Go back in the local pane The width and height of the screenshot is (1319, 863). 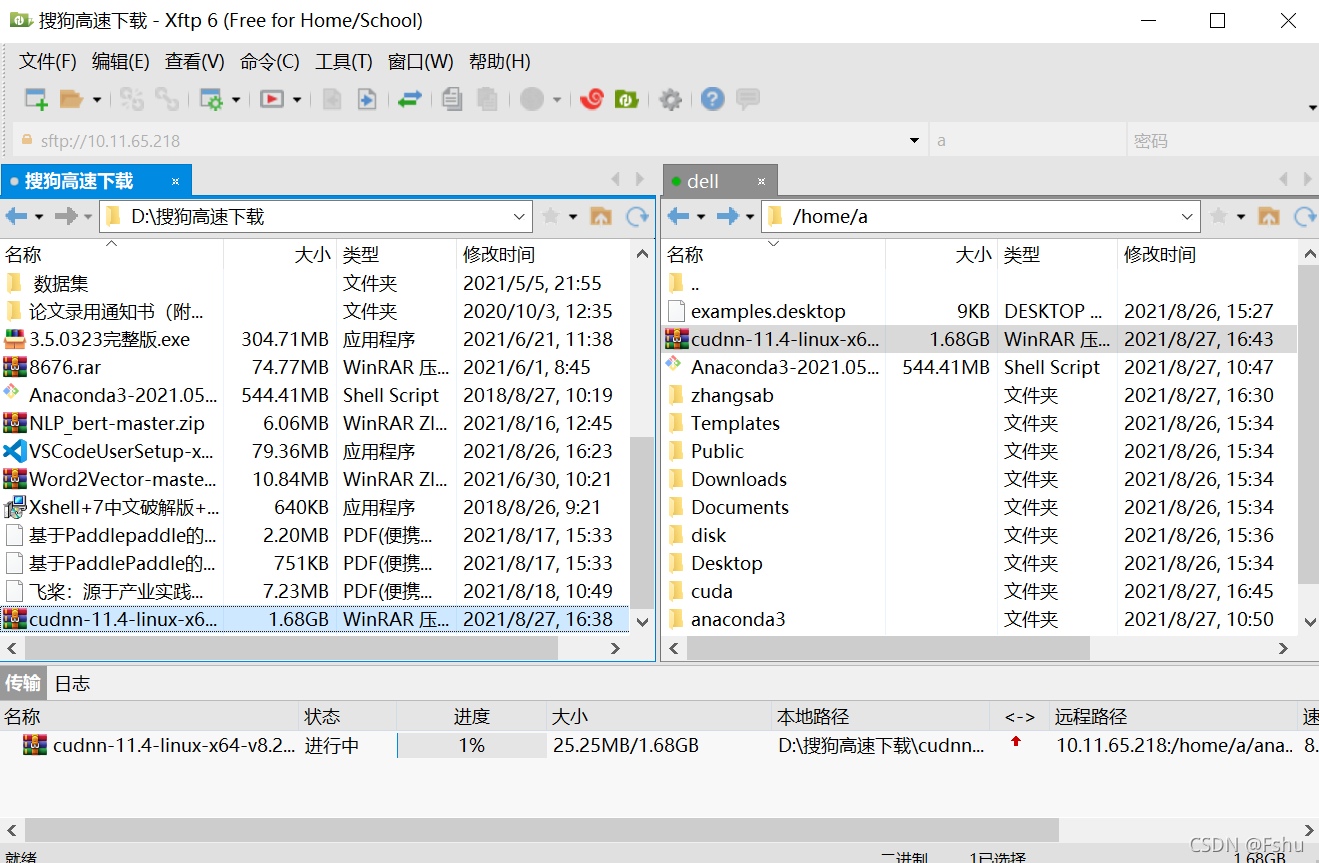16,216
